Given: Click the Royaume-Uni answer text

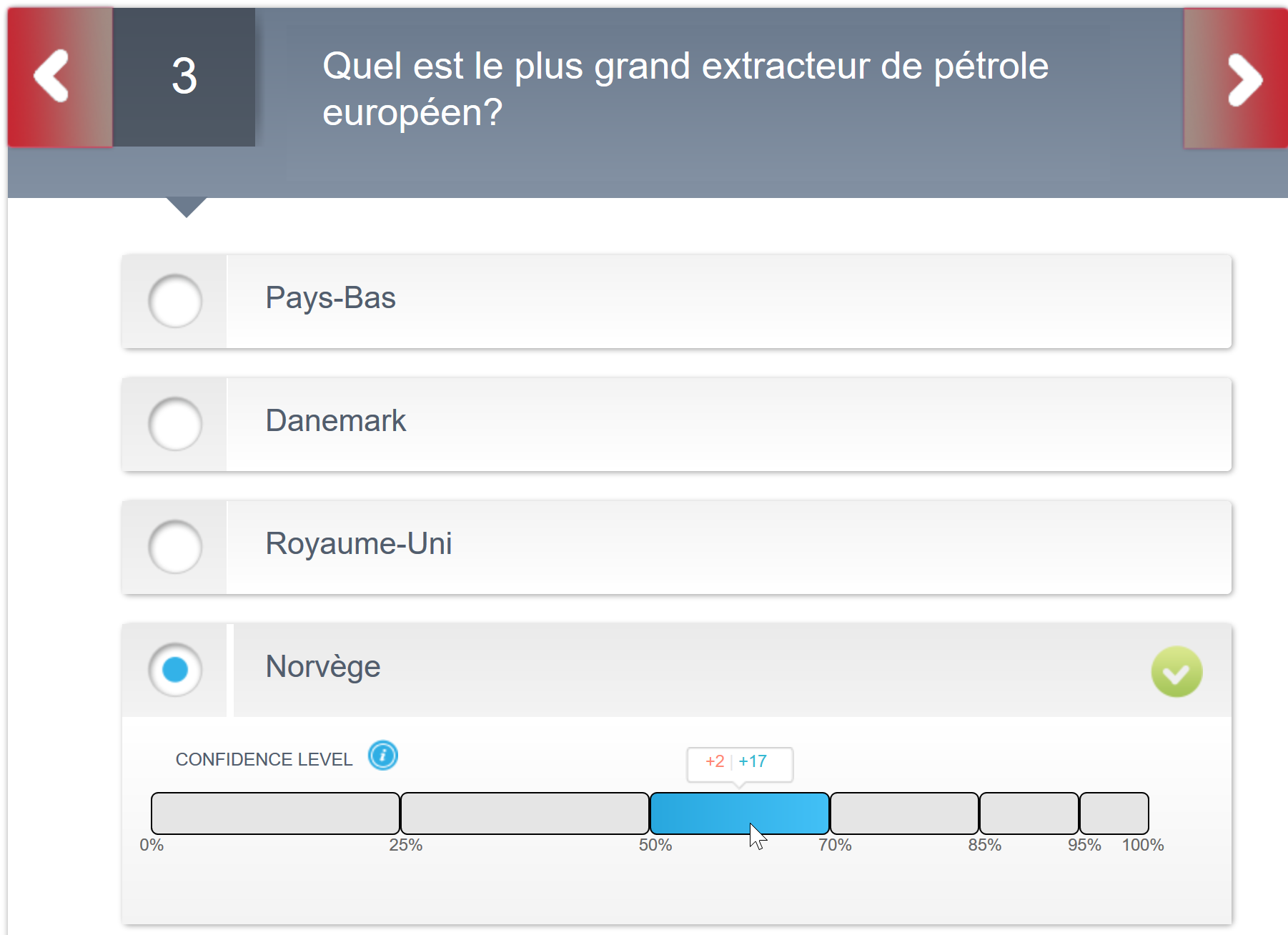Looking at the screenshot, I should [x=359, y=544].
